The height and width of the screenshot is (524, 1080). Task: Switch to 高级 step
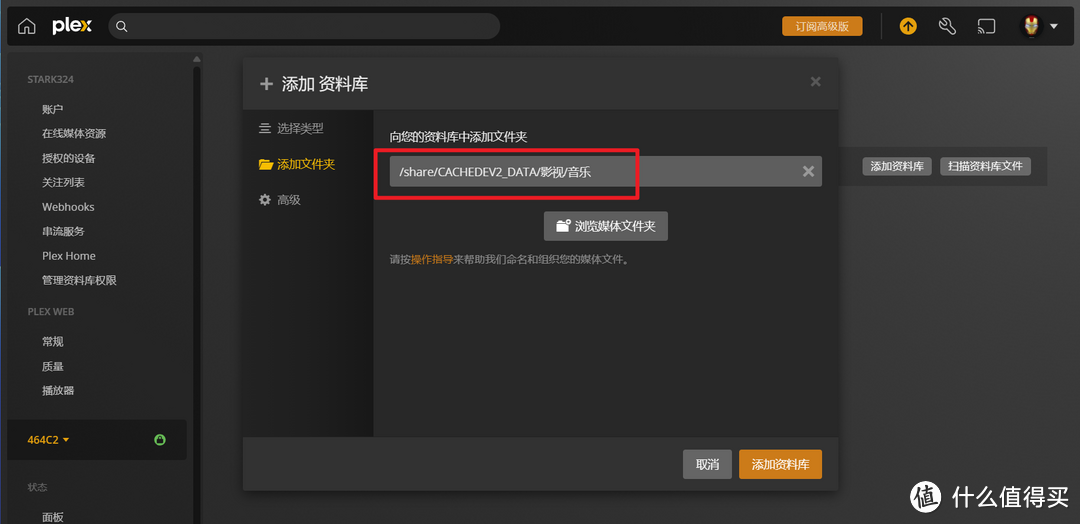280,200
